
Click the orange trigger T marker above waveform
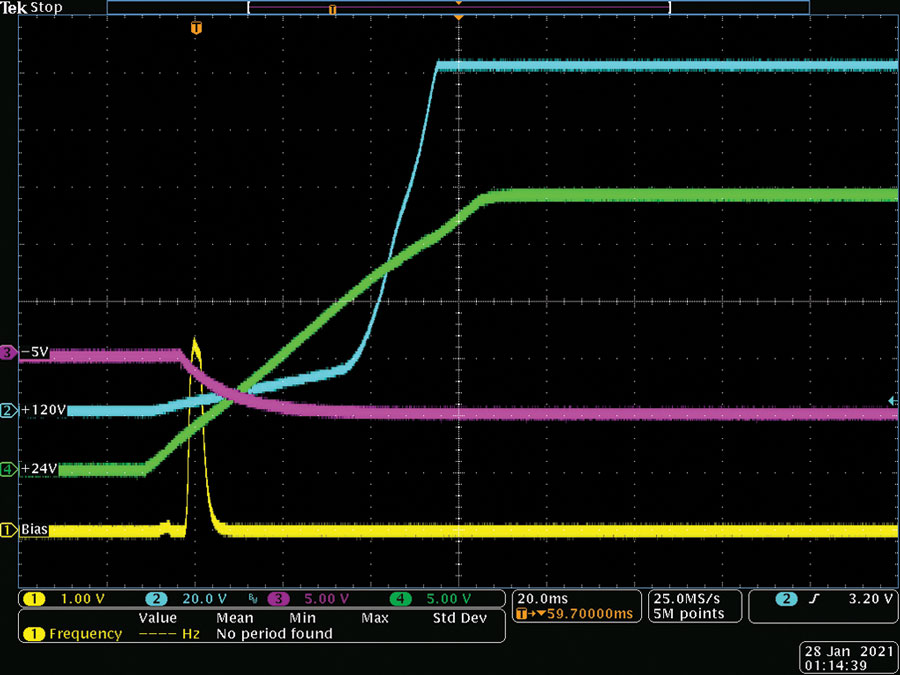(x=196, y=27)
